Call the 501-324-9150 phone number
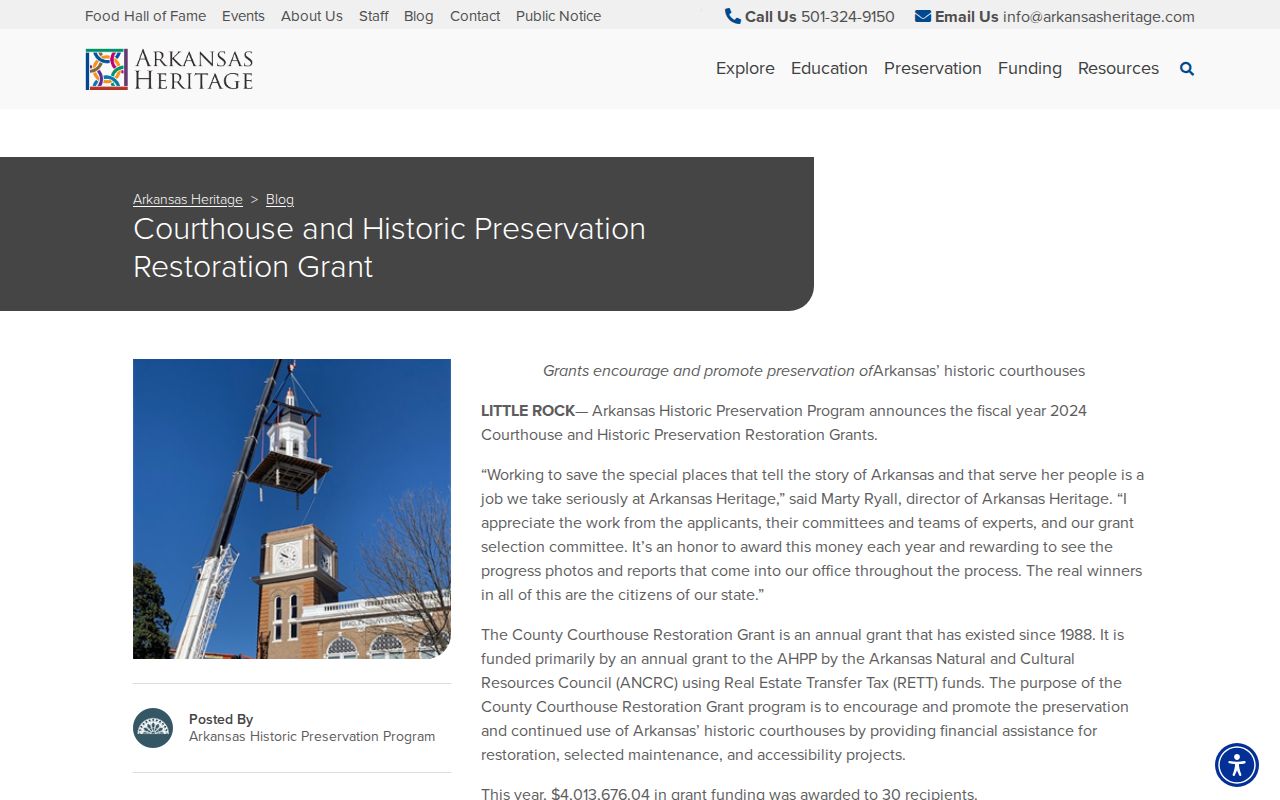This screenshot has height=800, width=1280. [848, 17]
